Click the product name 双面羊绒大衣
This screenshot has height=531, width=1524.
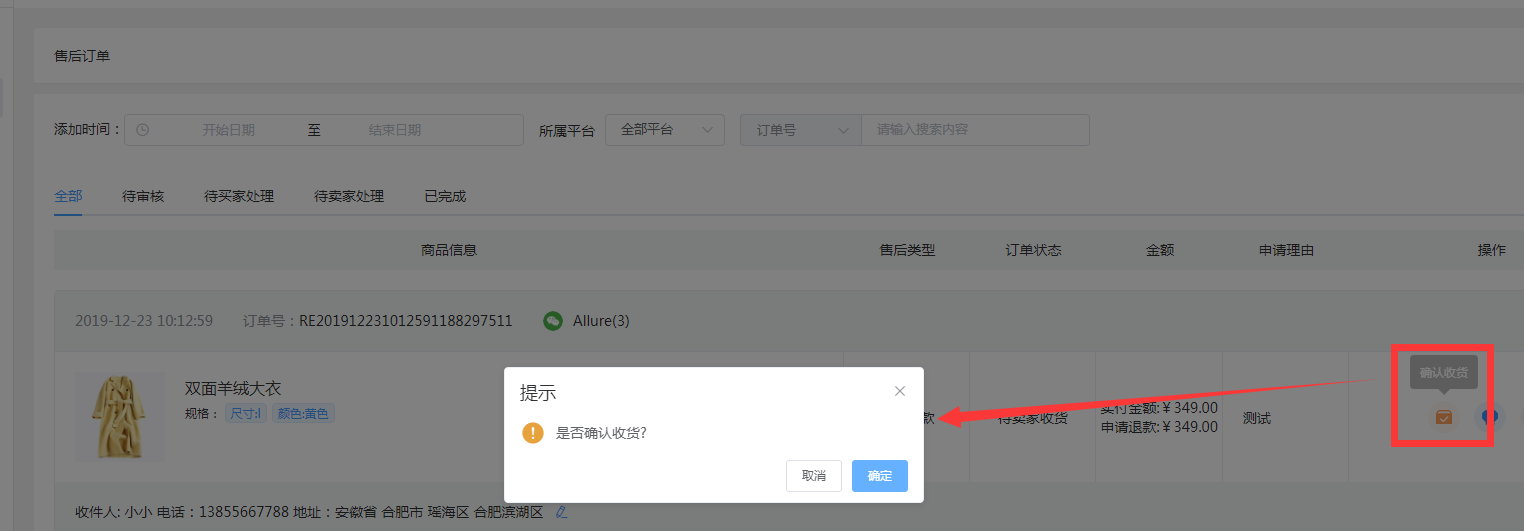[x=233, y=389]
